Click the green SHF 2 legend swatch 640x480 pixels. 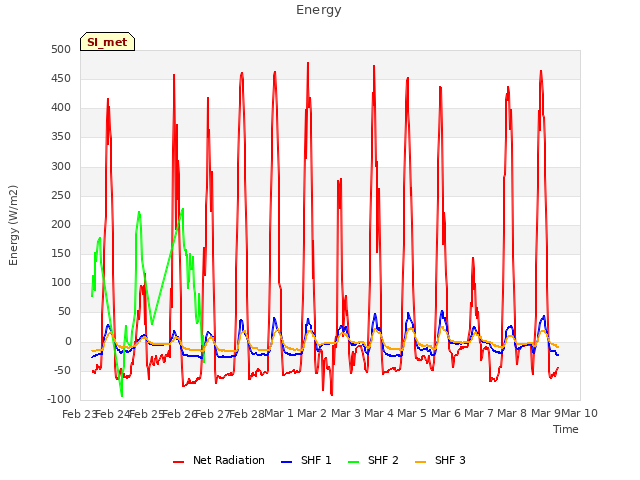click(353, 462)
